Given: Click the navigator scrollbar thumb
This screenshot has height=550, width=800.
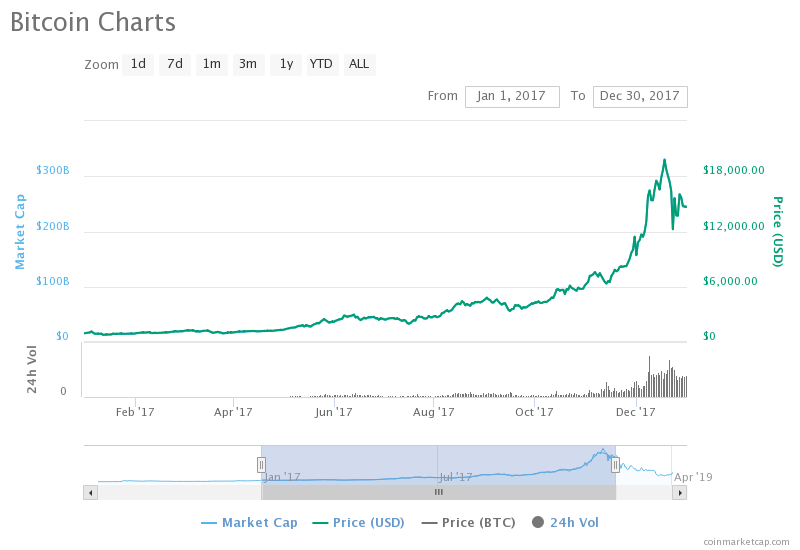Looking at the screenshot, I should 438,493.
